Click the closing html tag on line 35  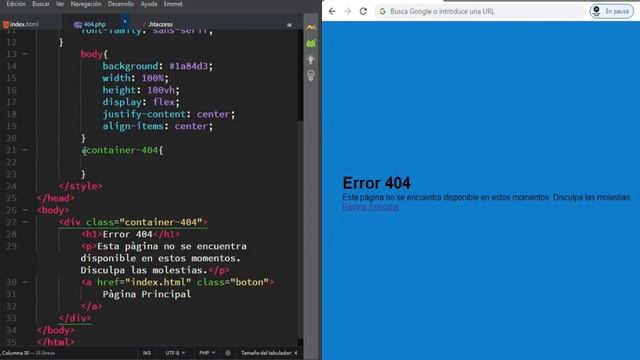tap(56, 342)
